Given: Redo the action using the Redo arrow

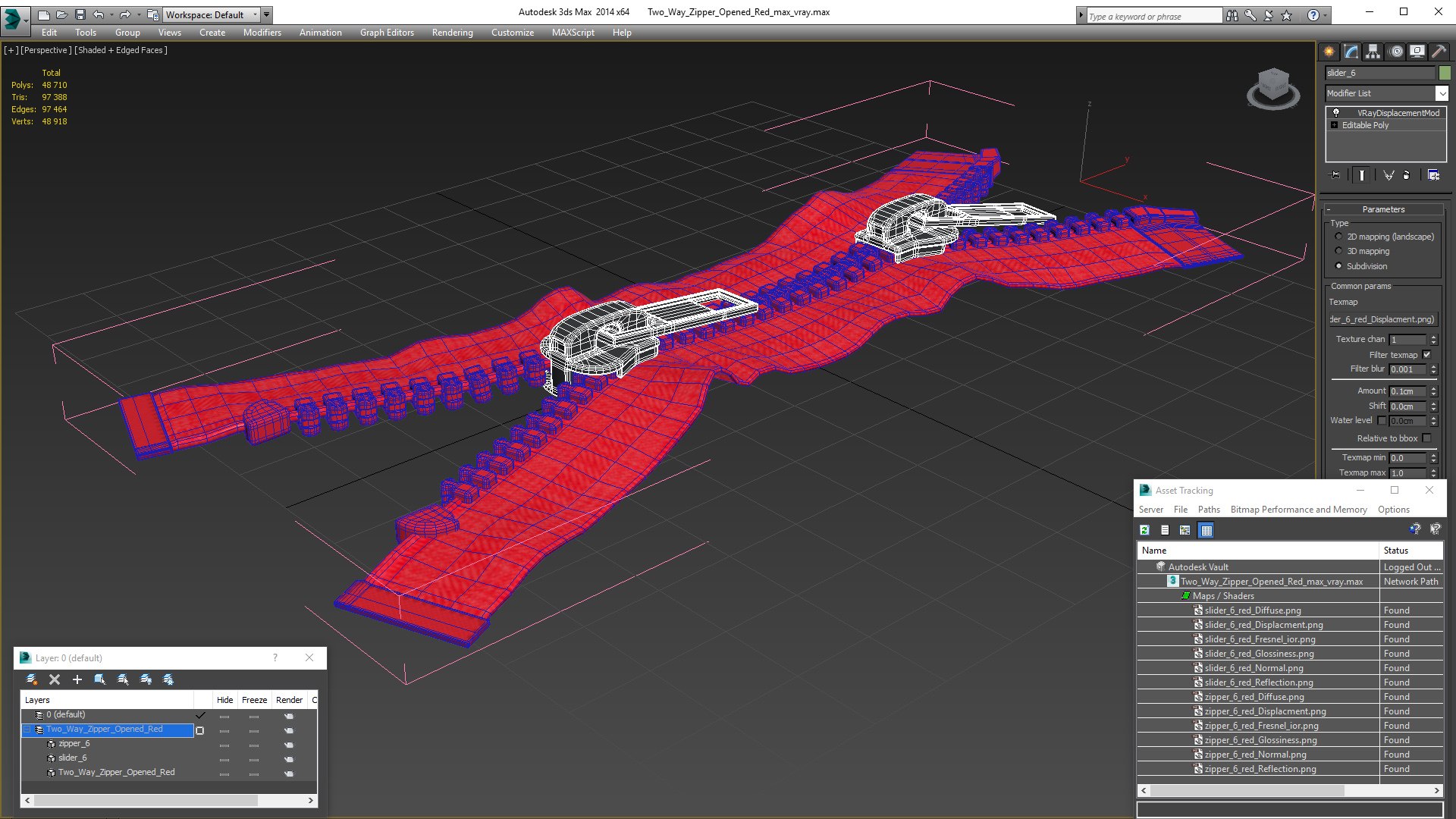Looking at the screenshot, I should click(x=125, y=14).
